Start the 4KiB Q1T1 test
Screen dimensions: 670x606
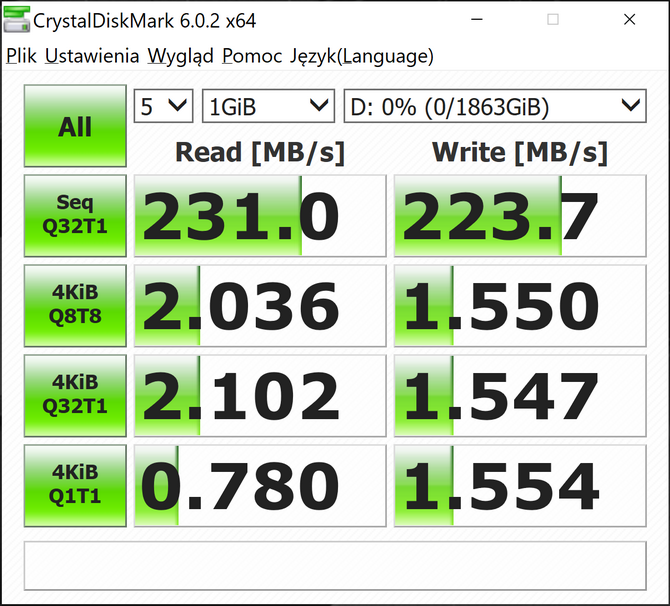click(x=75, y=486)
